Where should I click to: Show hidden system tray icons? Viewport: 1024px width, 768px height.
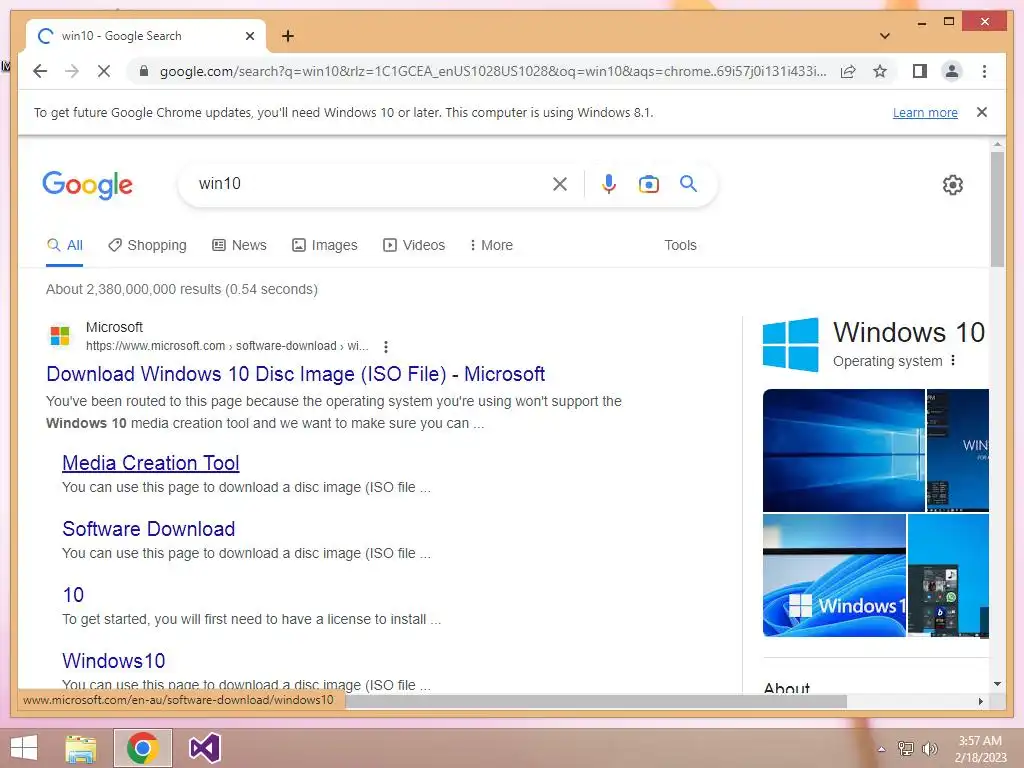coord(881,749)
